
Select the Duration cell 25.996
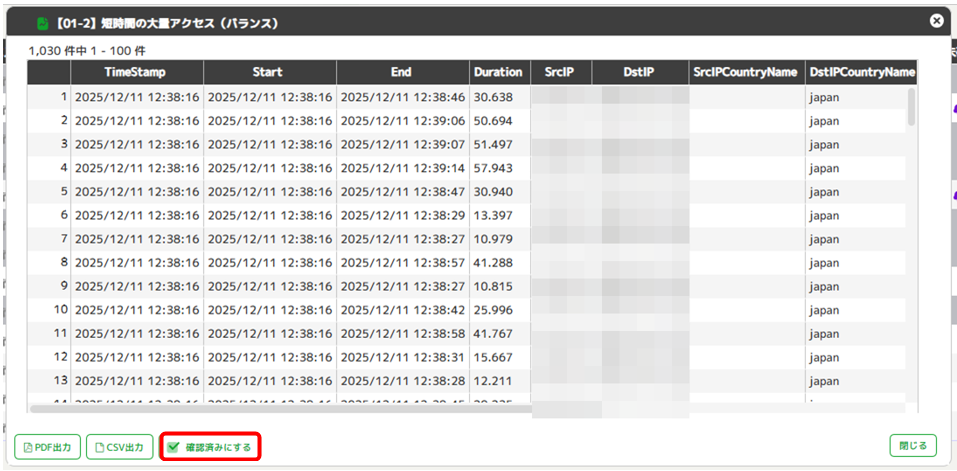500,310
